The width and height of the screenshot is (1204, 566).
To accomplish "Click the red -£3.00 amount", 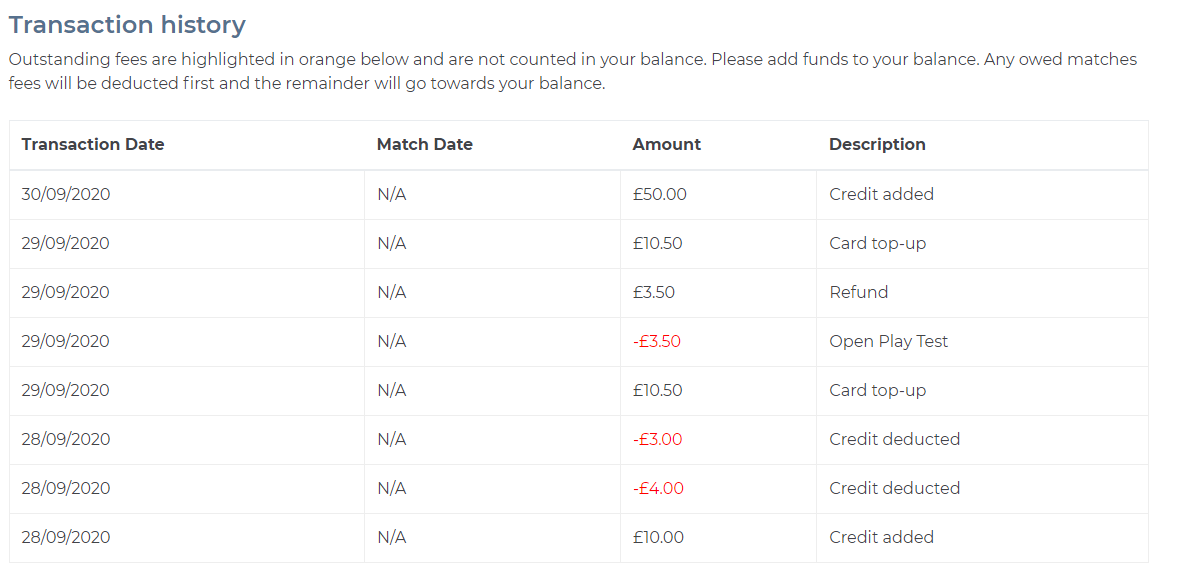I will click(657, 439).
